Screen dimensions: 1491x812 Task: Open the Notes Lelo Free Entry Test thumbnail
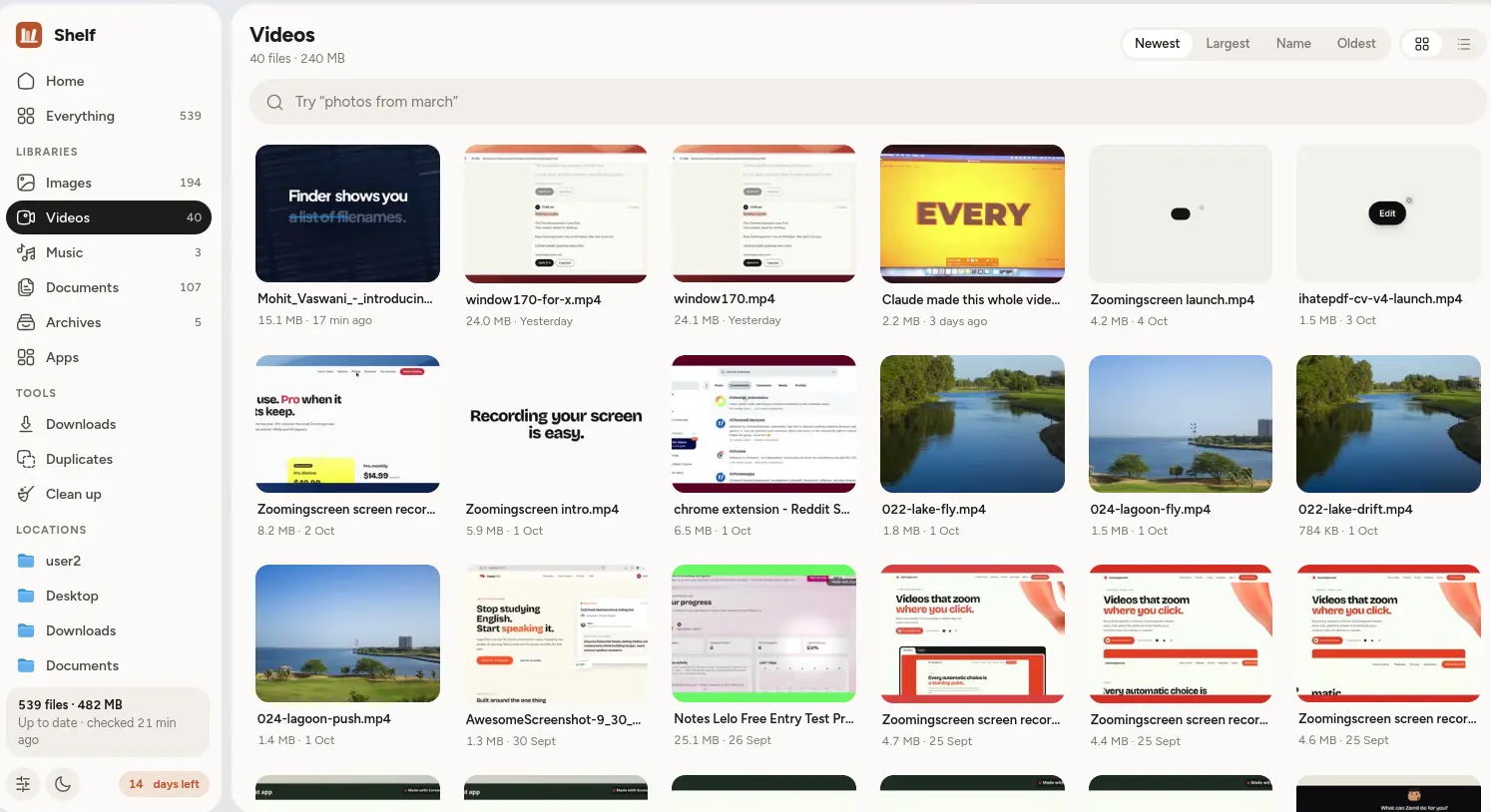[x=763, y=633]
